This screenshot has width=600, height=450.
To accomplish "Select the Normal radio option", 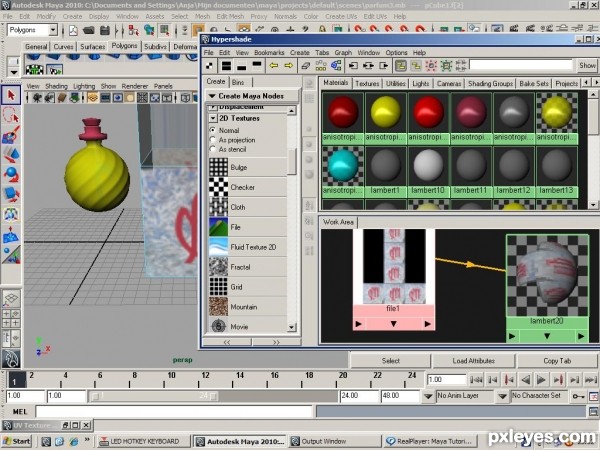I will [213, 130].
